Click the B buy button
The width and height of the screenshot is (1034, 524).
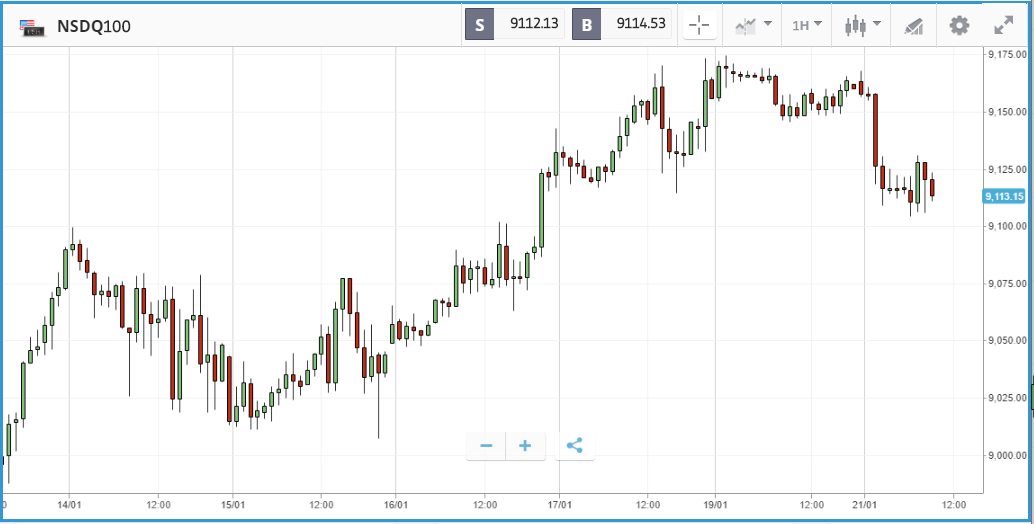586,25
